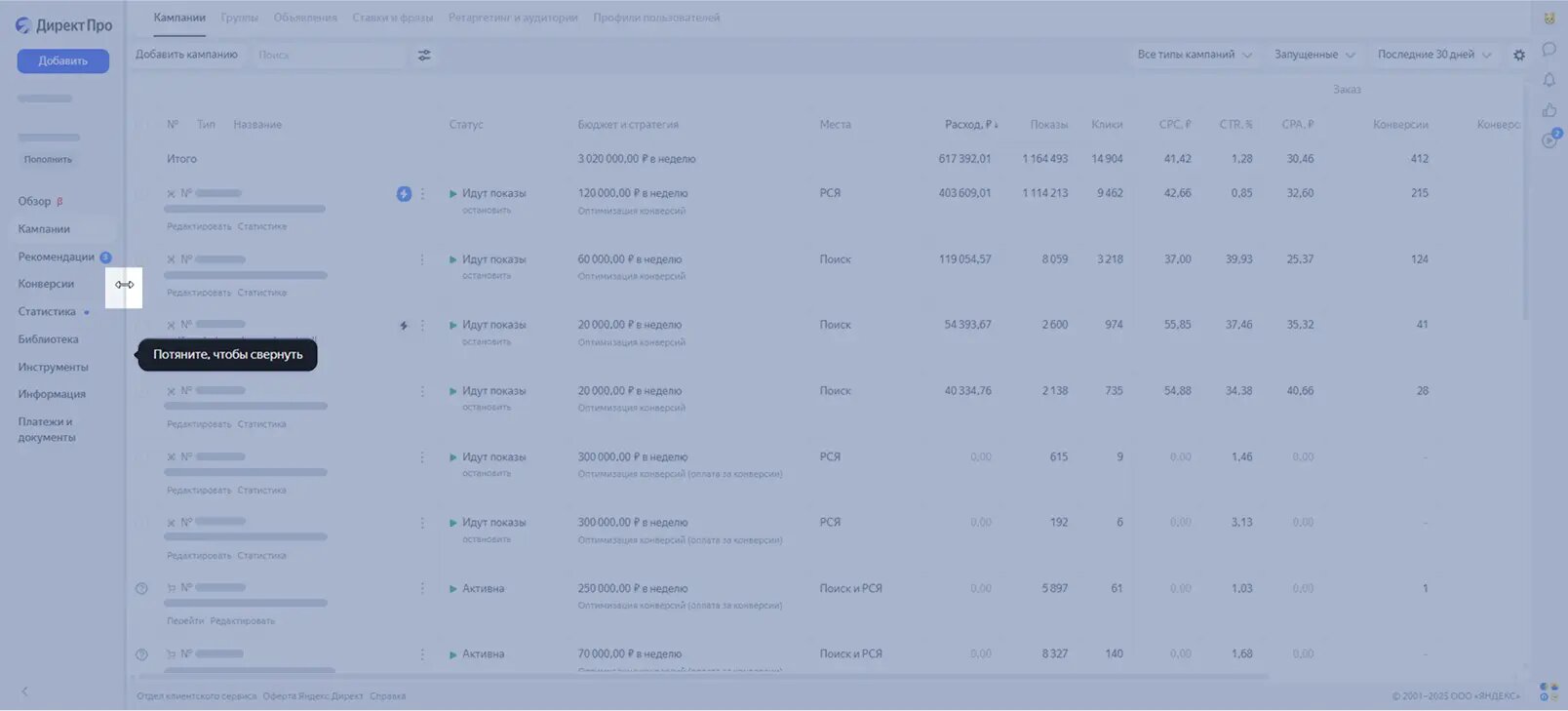
Task: Click Статистика link in the 403 609,01 row
Action: tap(262, 226)
